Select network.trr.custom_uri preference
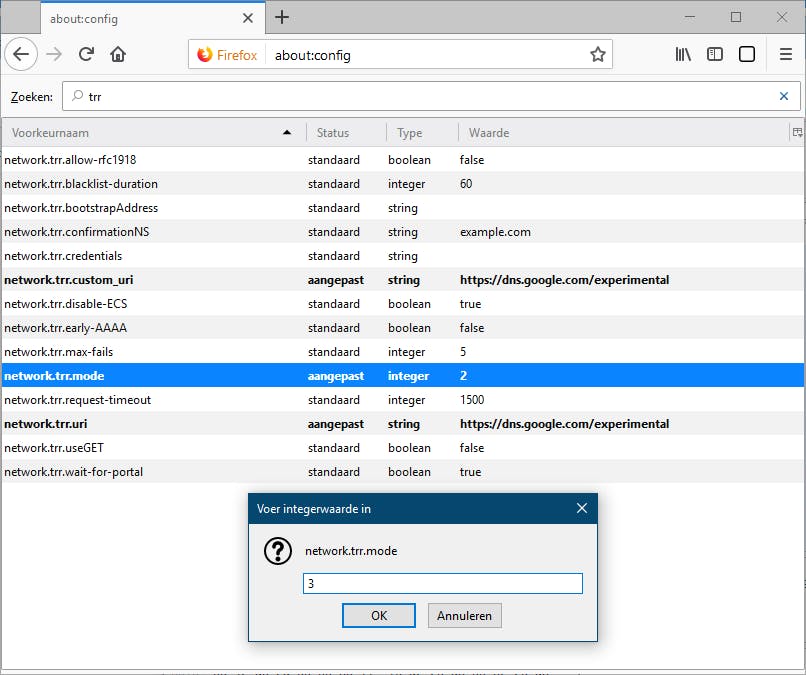 tap(403, 280)
